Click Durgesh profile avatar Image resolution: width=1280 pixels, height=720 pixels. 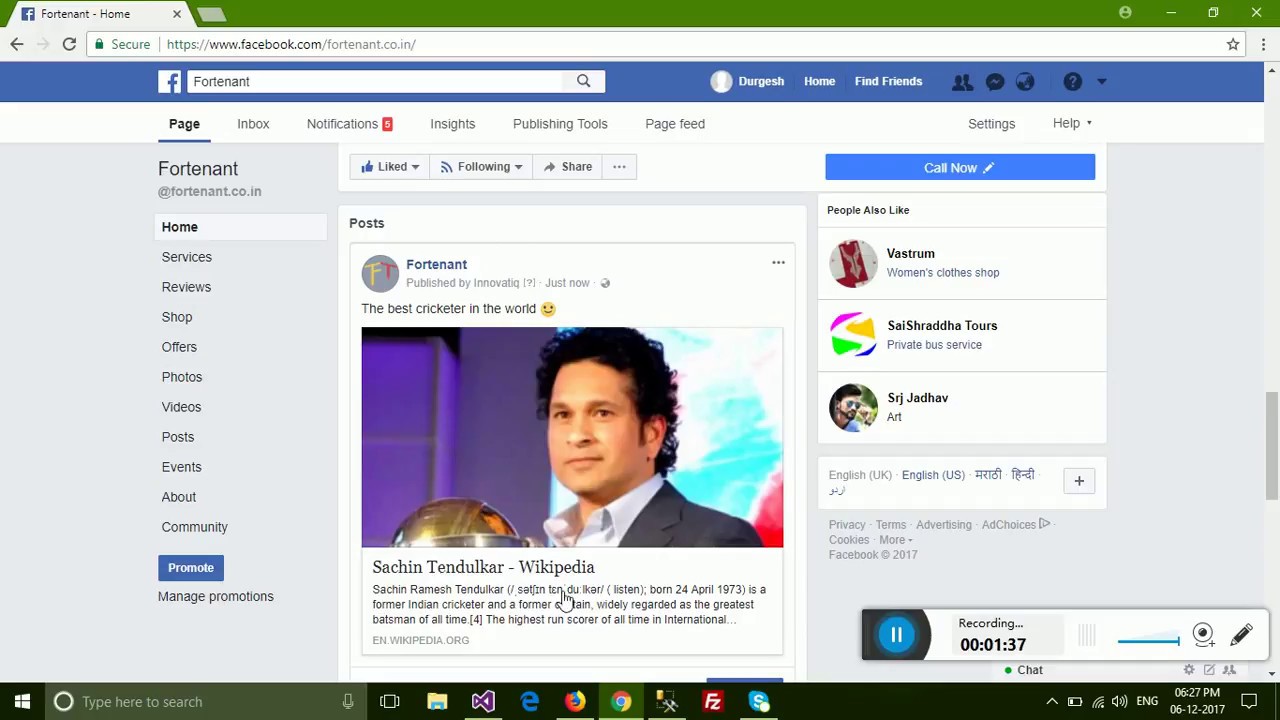pos(721,82)
